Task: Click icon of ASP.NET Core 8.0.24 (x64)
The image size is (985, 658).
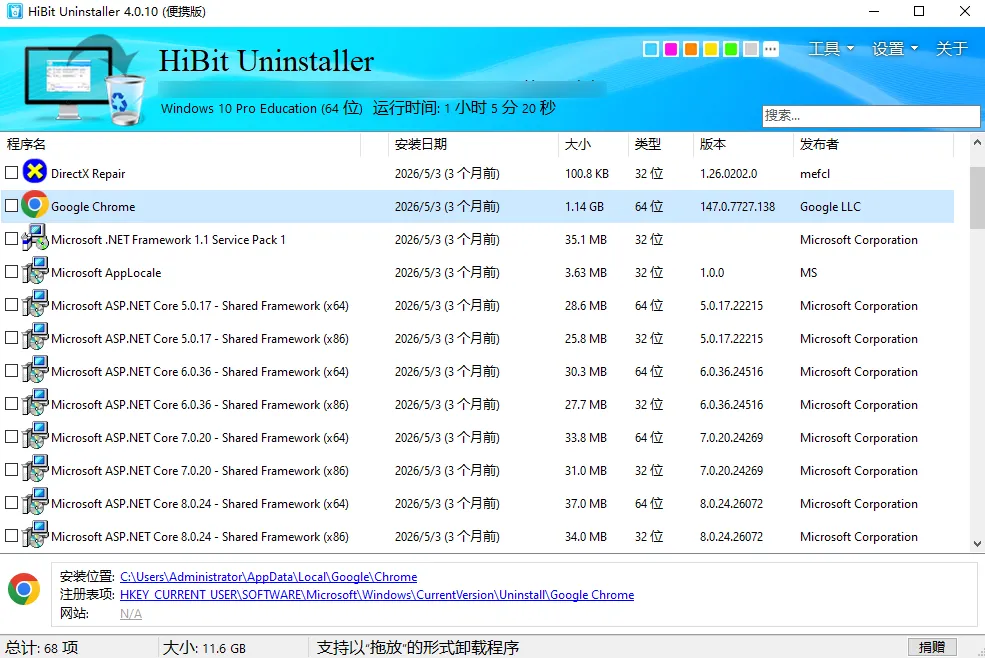Action: [x=35, y=502]
